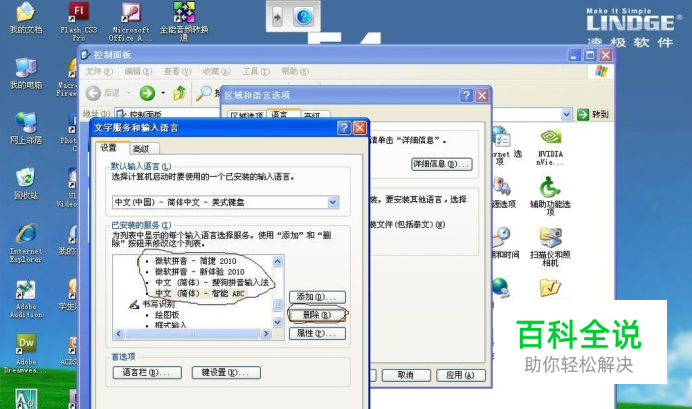Screen dimensions: 692x409
Task: Open Internet 选项 control panel item
Action: tap(503, 145)
